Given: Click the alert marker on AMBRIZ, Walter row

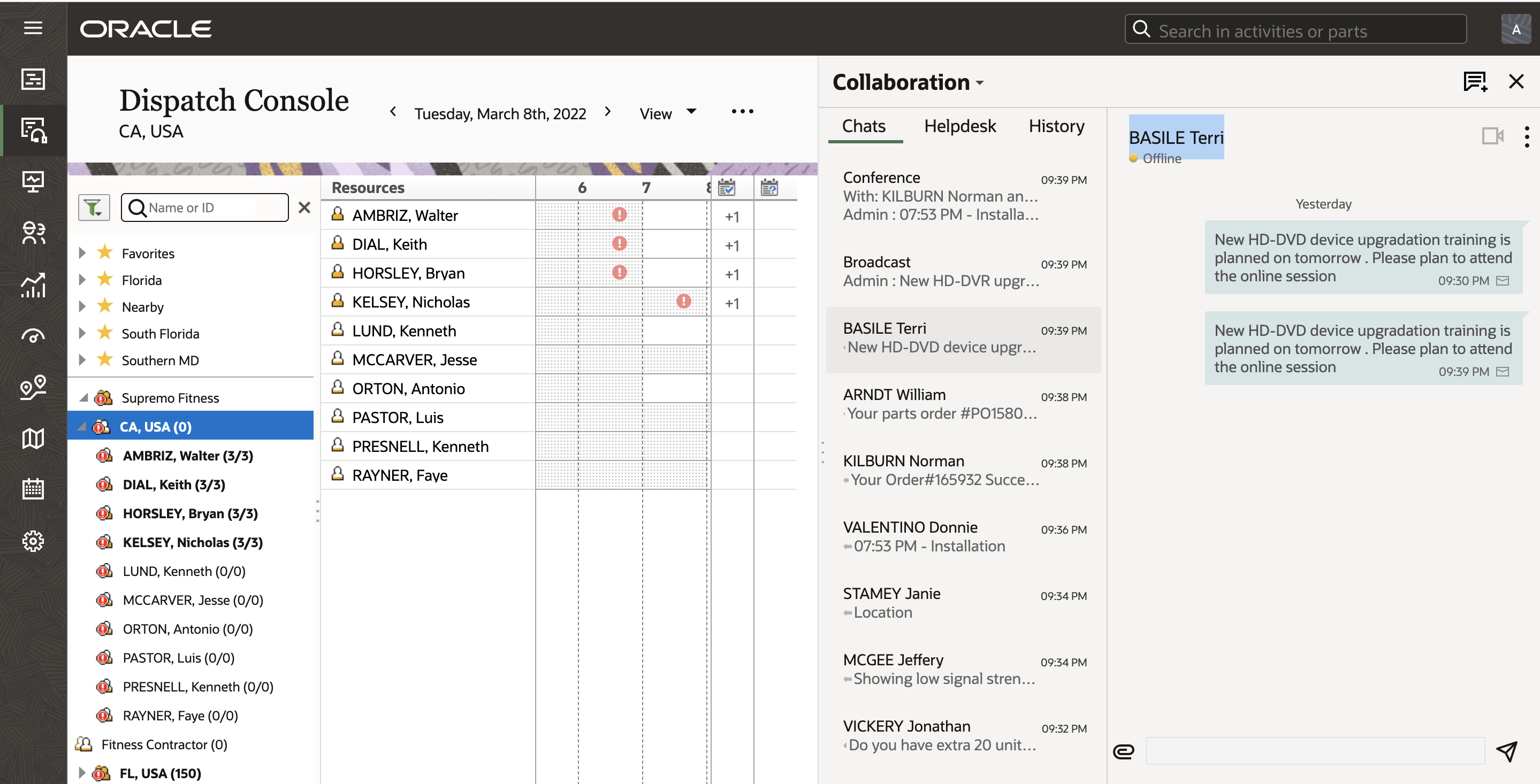Looking at the screenshot, I should tap(619, 214).
